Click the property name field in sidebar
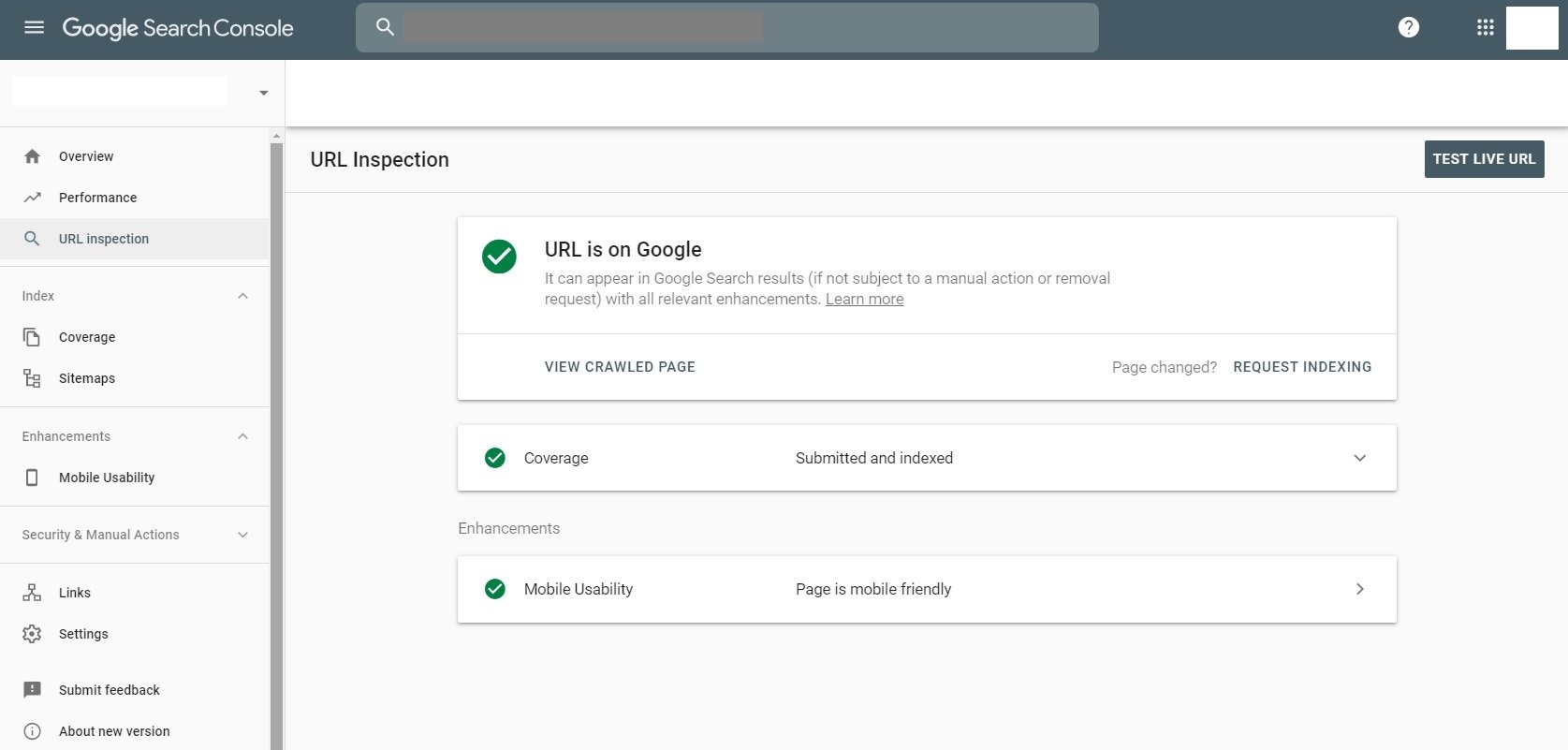 [120, 91]
